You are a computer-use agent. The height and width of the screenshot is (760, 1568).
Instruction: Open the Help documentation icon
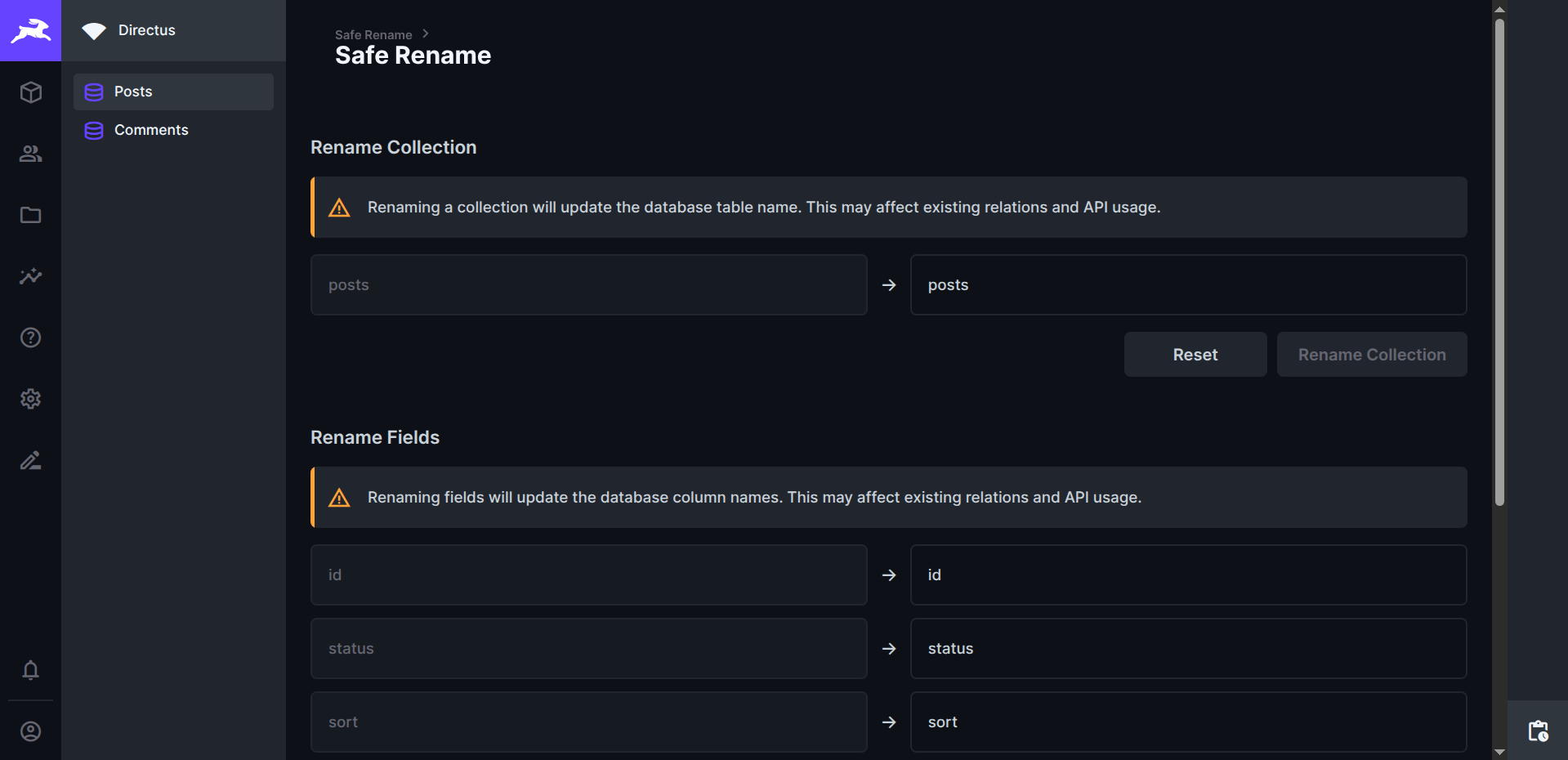click(x=30, y=337)
